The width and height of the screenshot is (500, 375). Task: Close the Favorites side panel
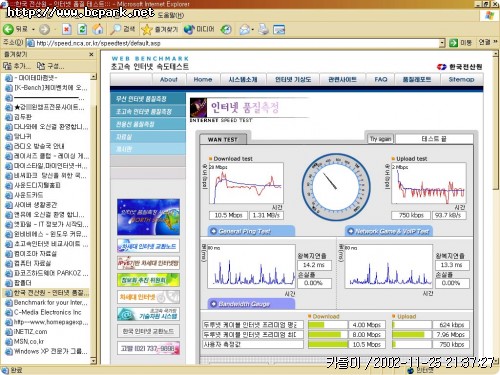tap(92, 54)
